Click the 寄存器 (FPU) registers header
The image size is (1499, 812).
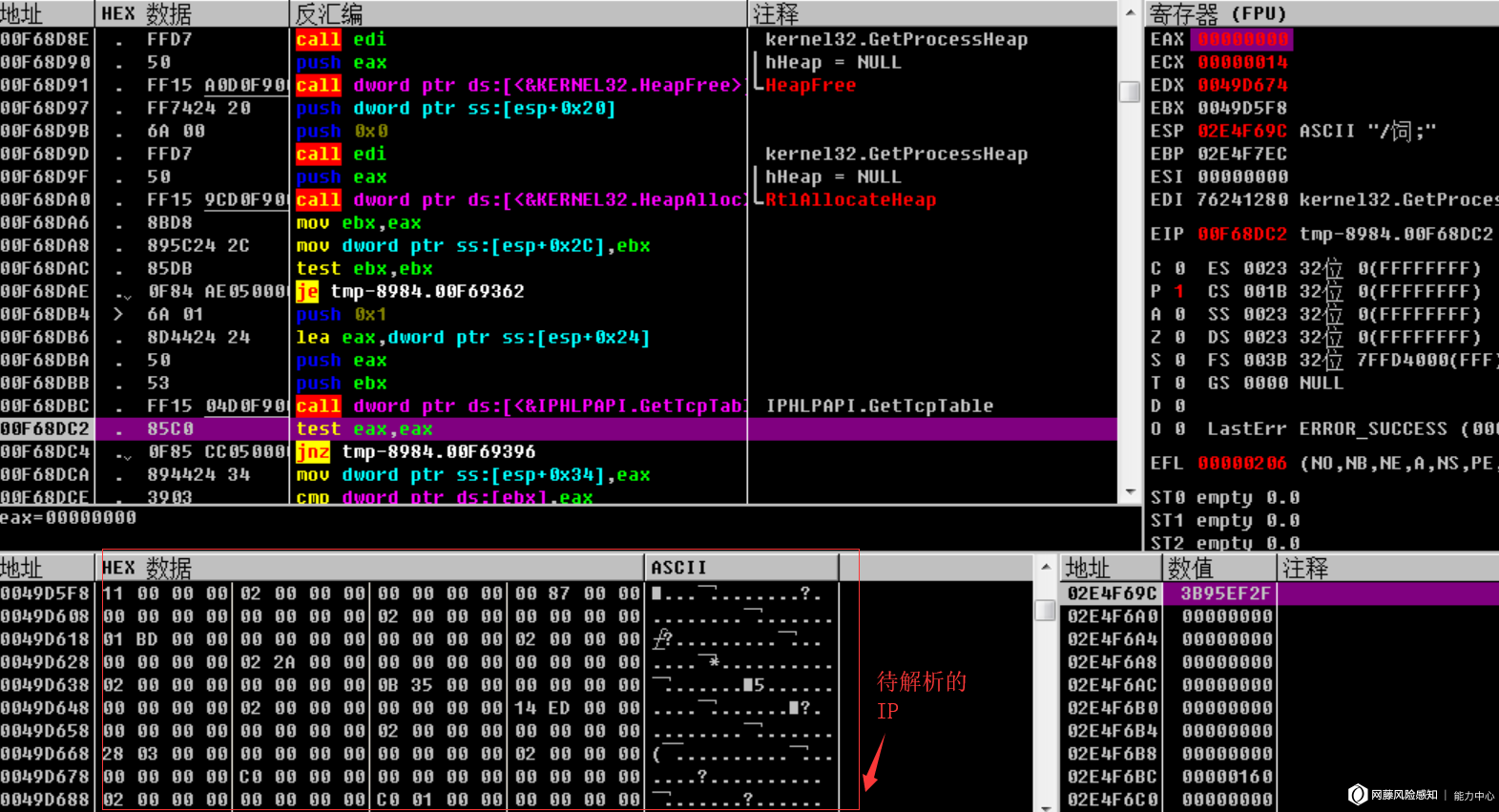coord(1322,13)
